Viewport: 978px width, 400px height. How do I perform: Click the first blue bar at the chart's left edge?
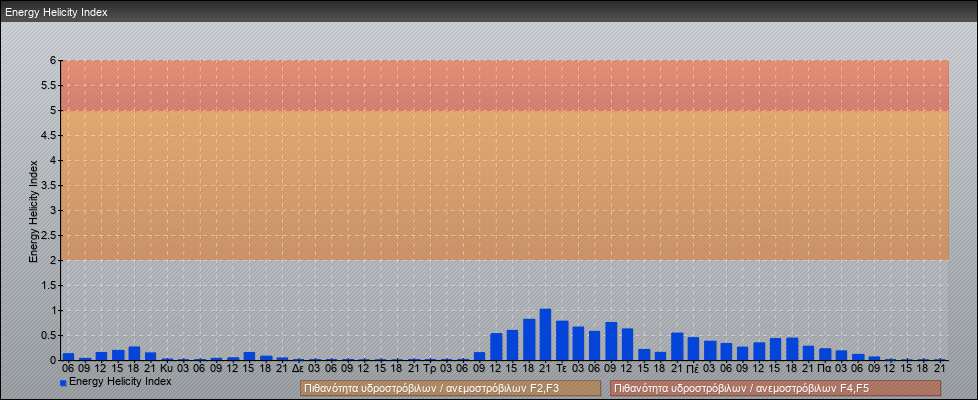[x=68, y=356]
